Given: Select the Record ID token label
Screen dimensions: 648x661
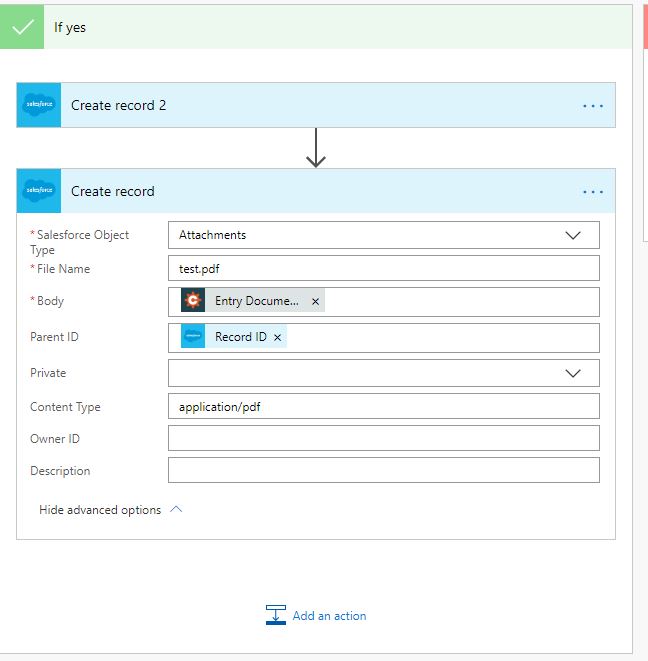Looking at the screenshot, I should point(241,337).
